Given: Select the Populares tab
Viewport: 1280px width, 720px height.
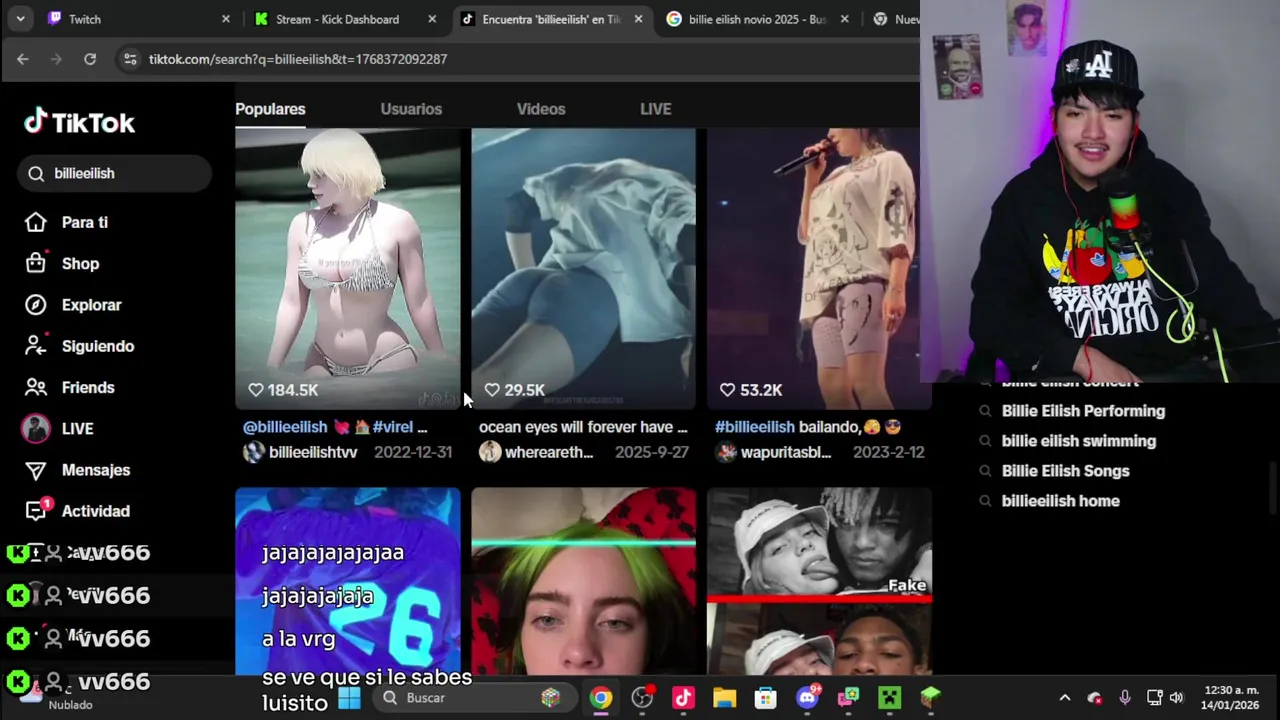Looking at the screenshot, I should 270,109.
